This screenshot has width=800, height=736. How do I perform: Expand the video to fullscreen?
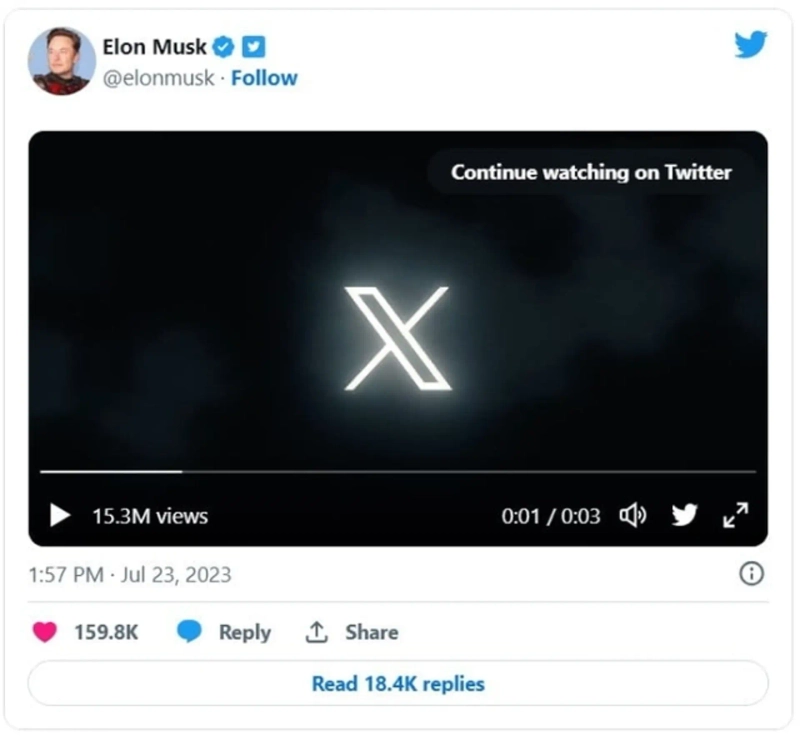click(735, 516)
